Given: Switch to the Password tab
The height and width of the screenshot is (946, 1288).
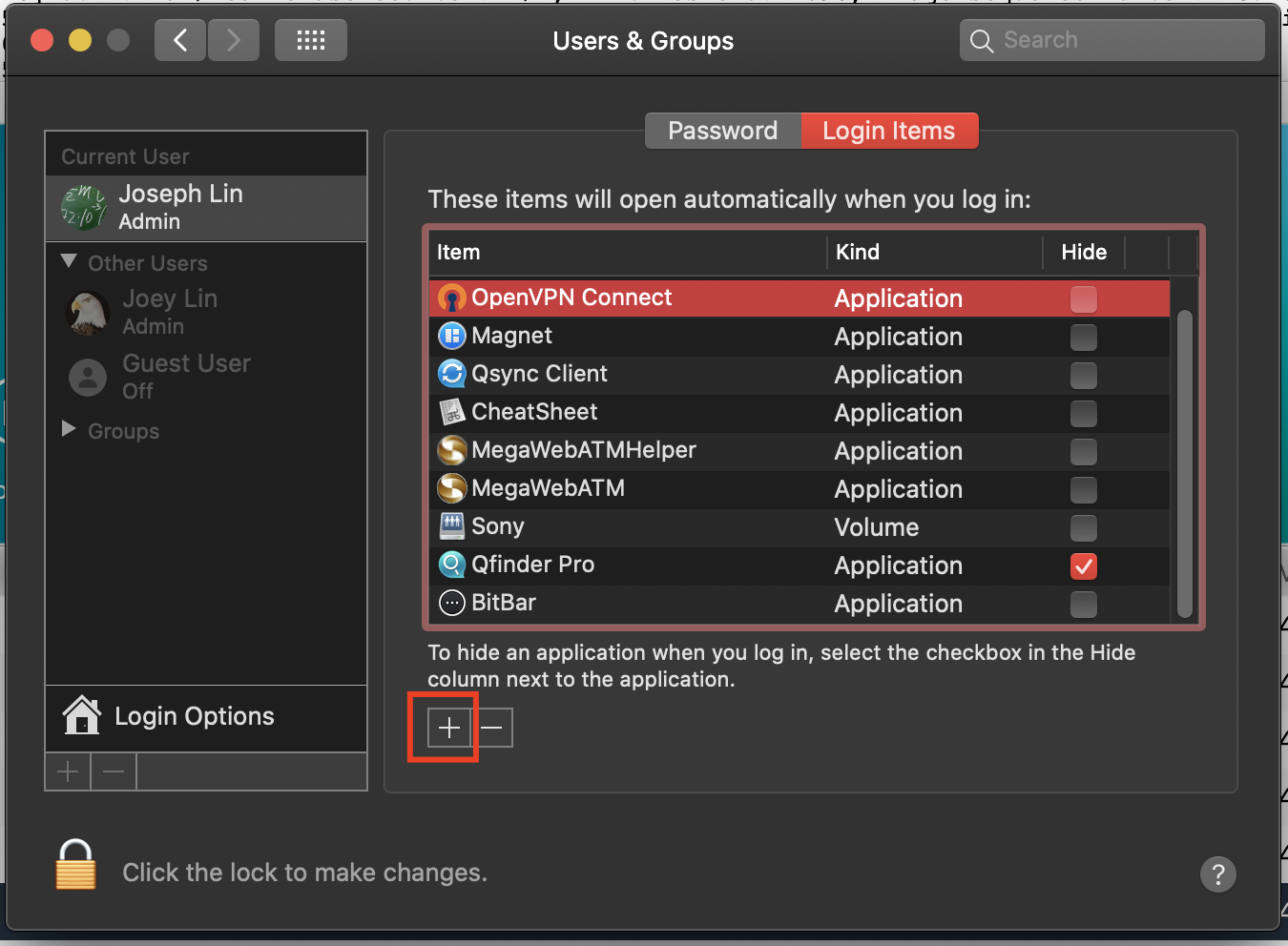Looking at the screenshot, I should pos(722,131).
